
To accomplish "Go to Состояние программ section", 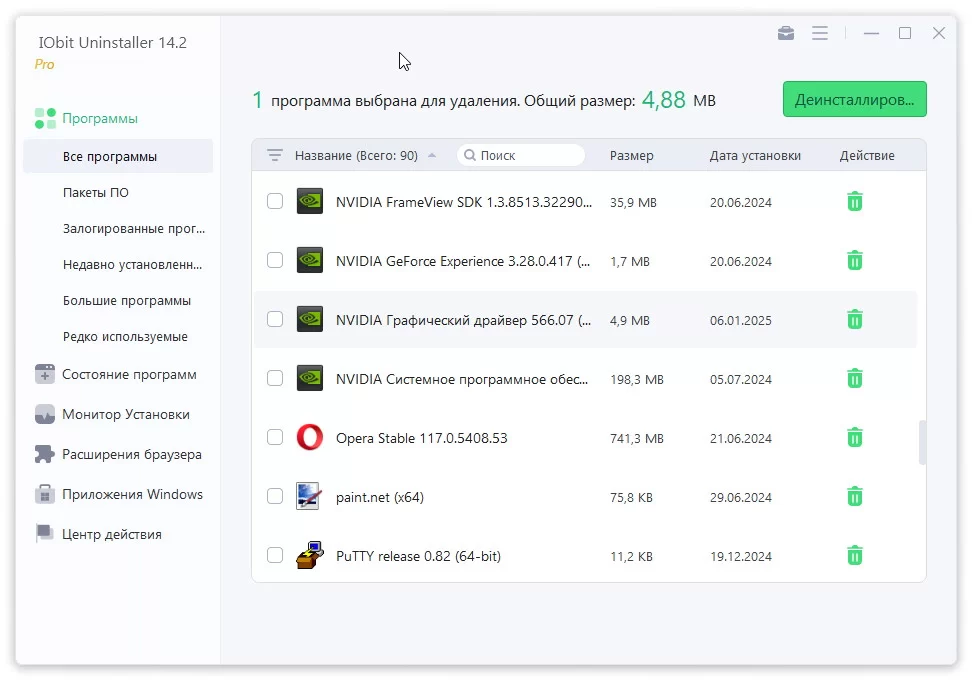I will [129, 374].
